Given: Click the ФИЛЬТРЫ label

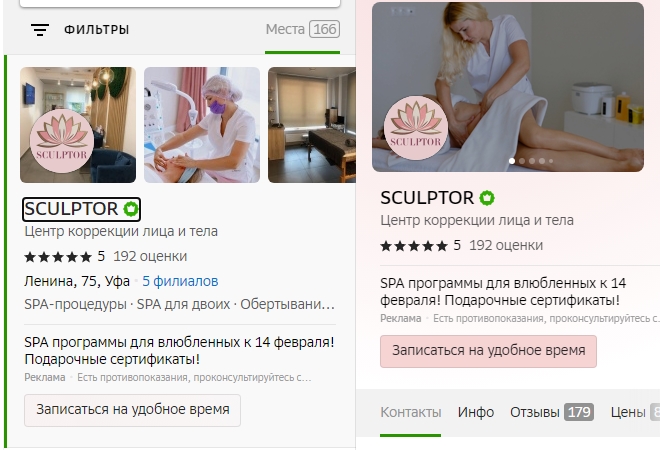Looking at the screenshot, I should pos(96,30).
